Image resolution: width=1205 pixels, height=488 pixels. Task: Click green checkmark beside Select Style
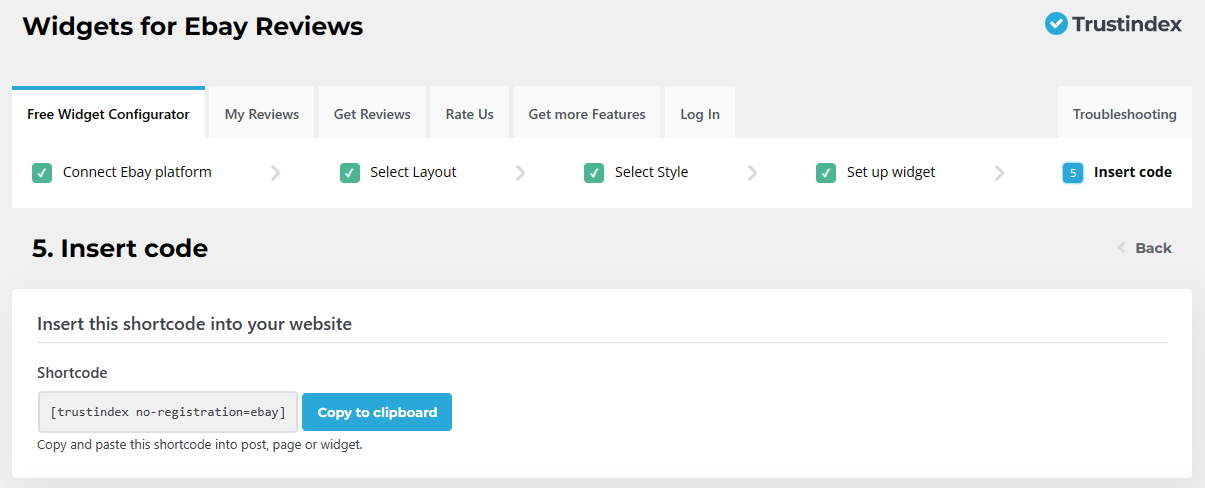(x=594, y=173)
